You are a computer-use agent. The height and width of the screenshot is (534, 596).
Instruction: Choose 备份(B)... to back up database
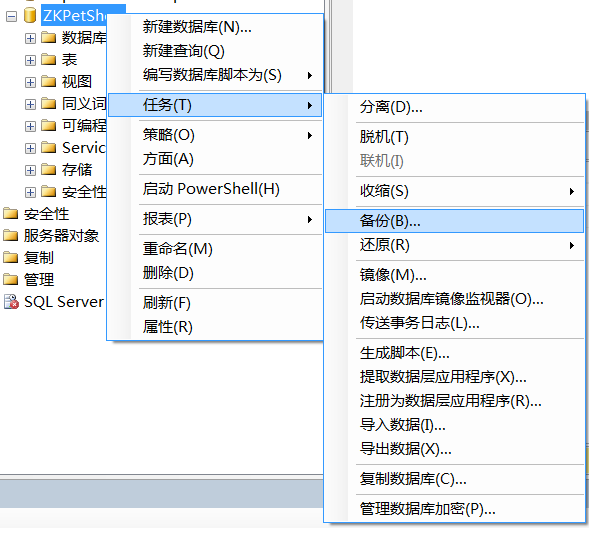click(x=455, y=221)
